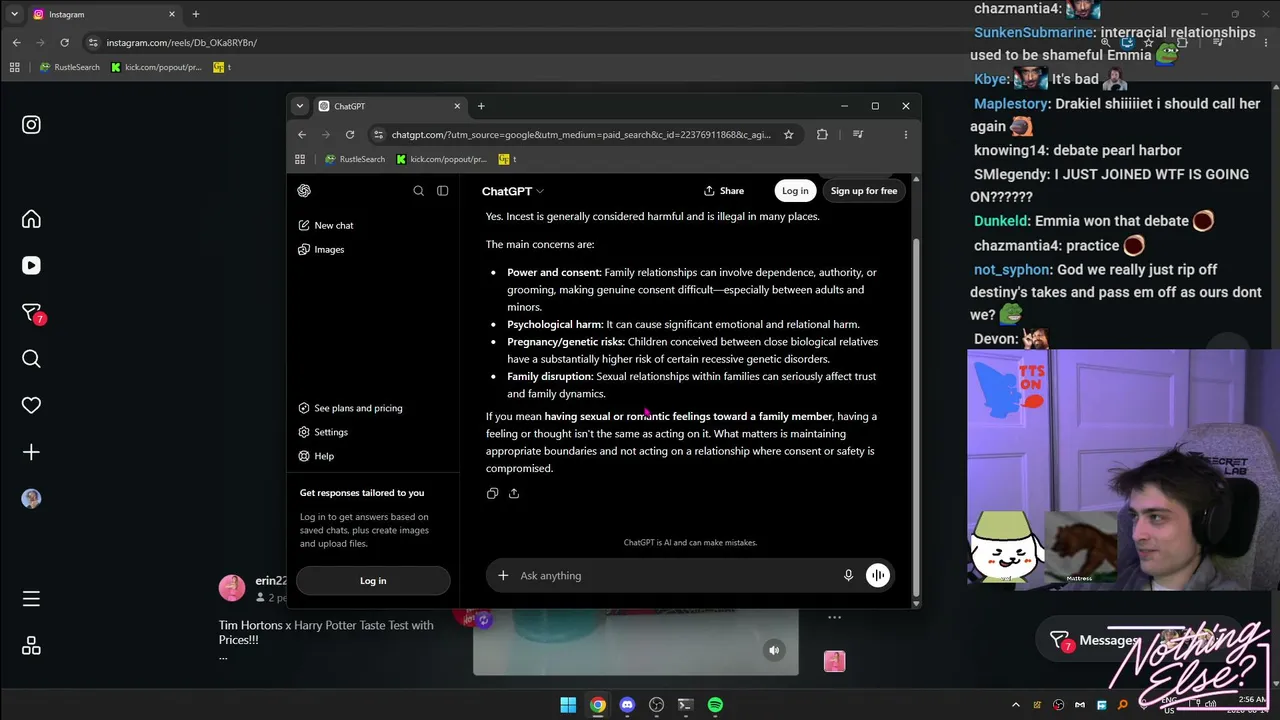Open Images in the ChatGPT sidebar
Image resolution: width=1280 pixels, height=720 pixels.
[x=372, y=249]
